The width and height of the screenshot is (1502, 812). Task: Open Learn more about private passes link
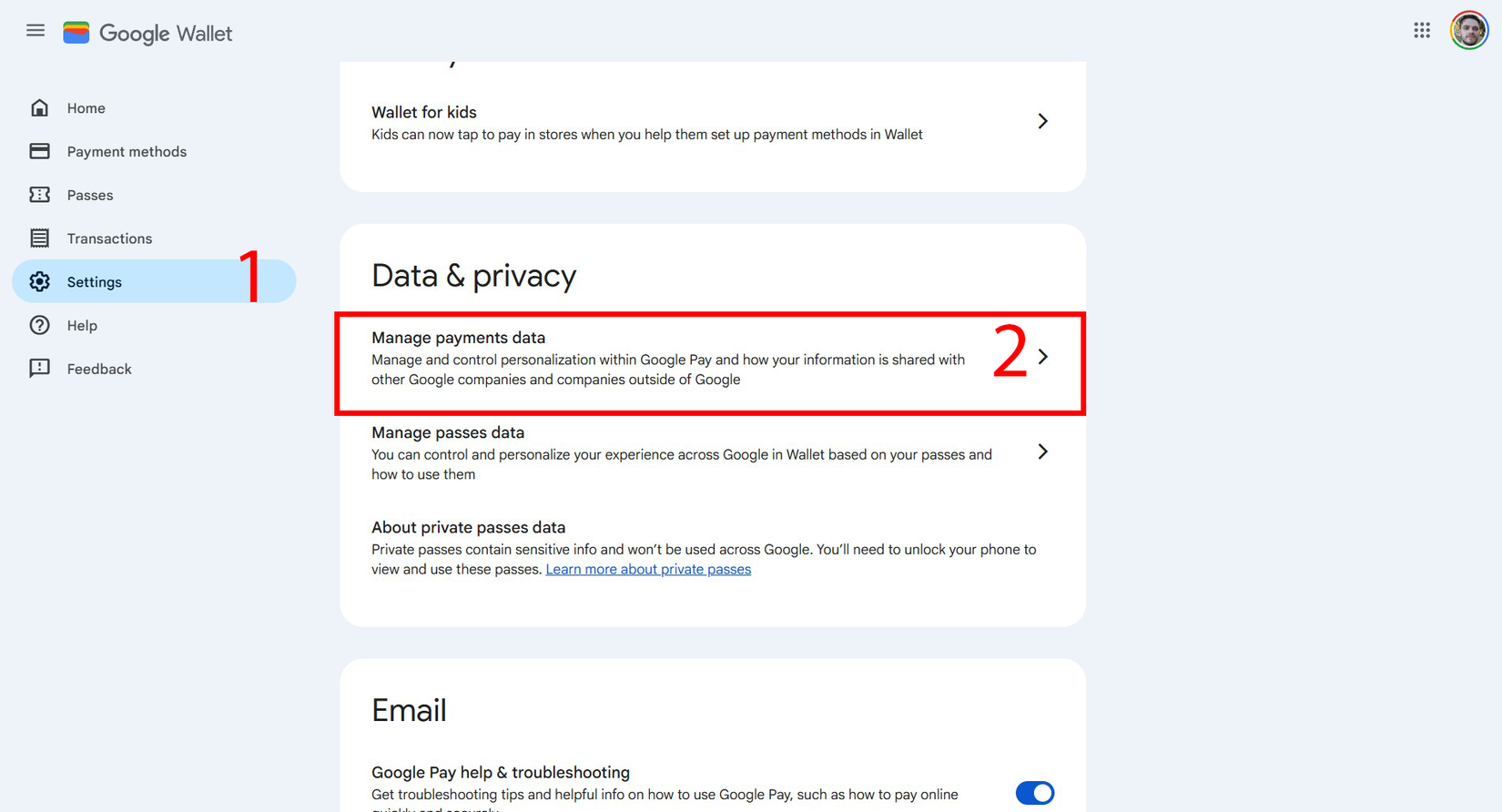pyautogui.click(x=648, y=568)
